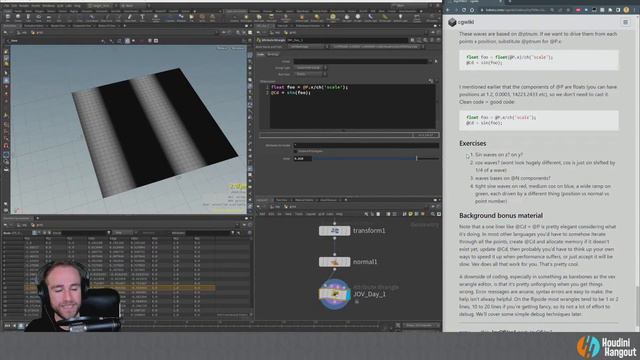Toggle display flag on normal1 node
640x360 pixels.
coord(347,262)
